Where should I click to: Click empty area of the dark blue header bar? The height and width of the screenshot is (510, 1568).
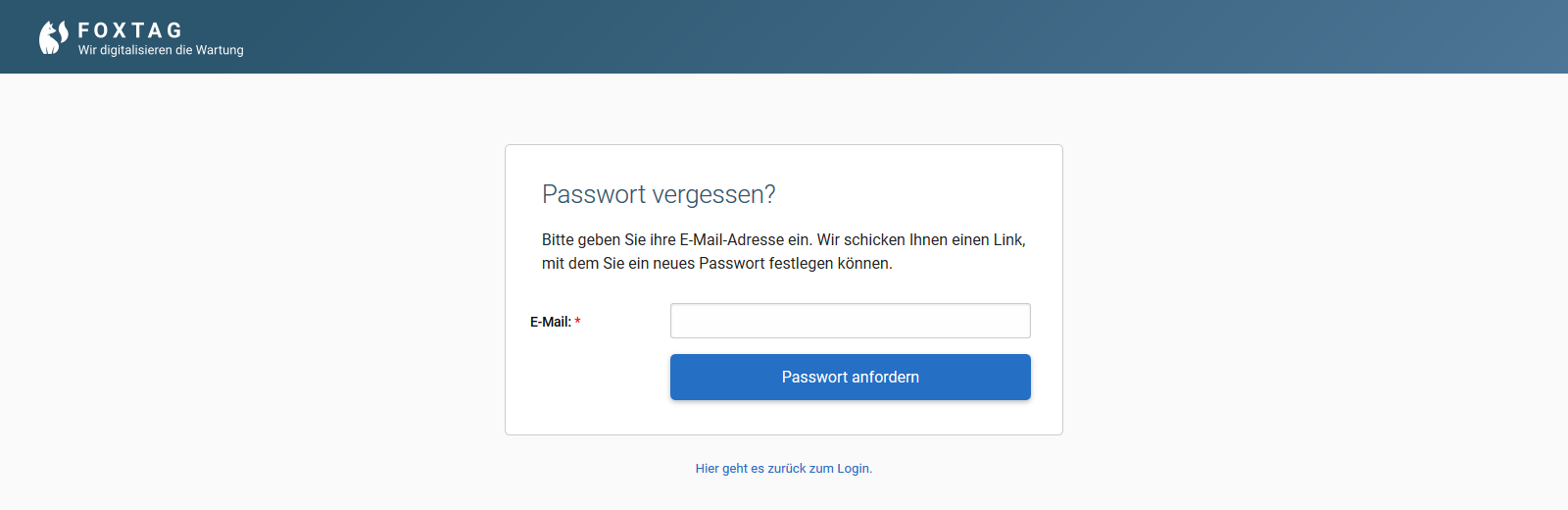[x=882, y=36]
